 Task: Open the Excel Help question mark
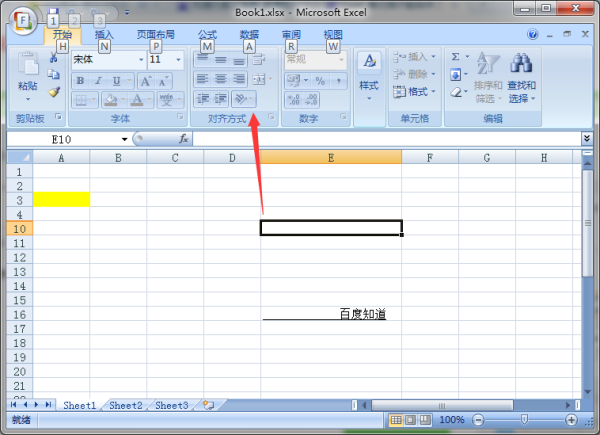532,34
